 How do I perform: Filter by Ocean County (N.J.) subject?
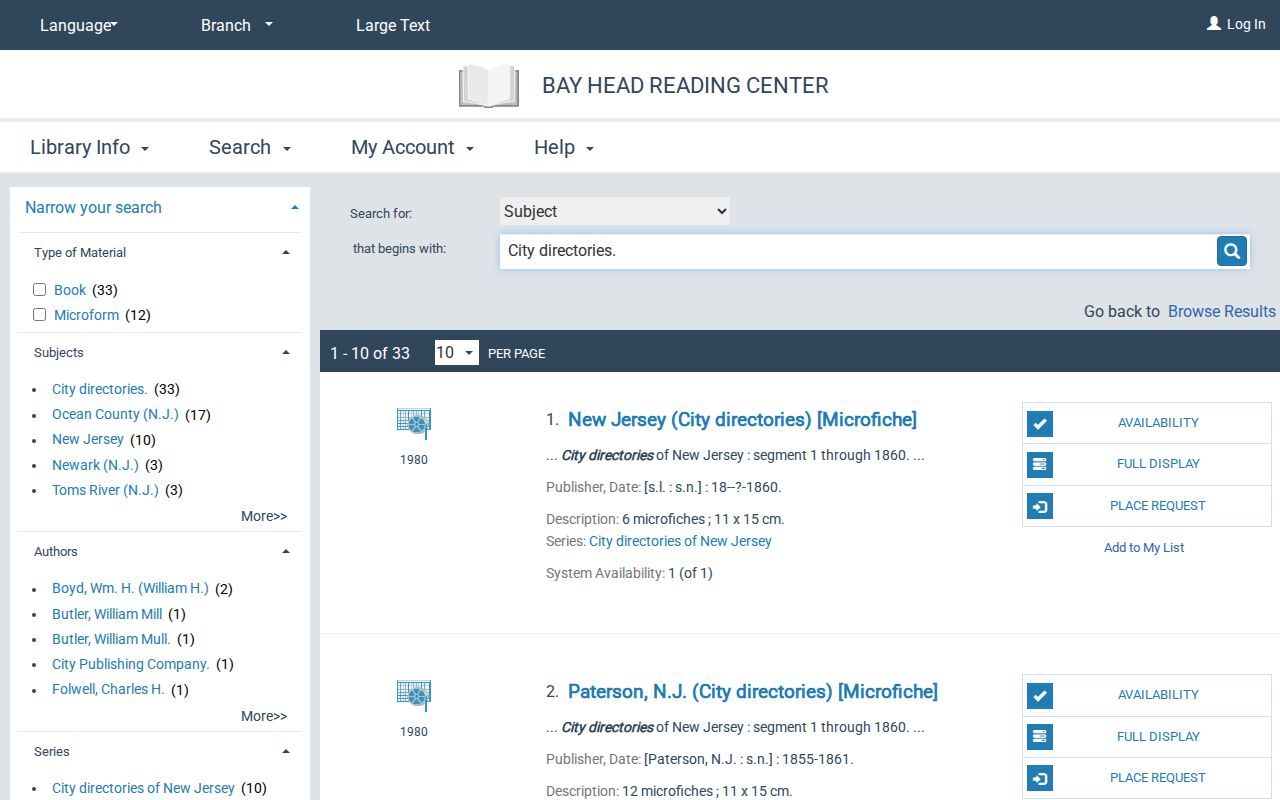[116, 414]
